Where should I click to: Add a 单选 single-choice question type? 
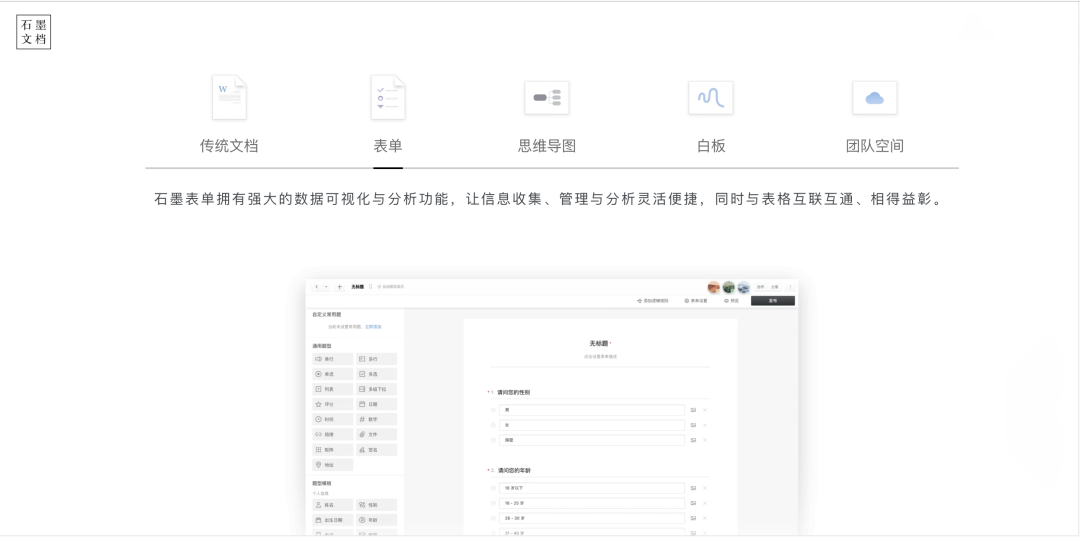point(333,375)
